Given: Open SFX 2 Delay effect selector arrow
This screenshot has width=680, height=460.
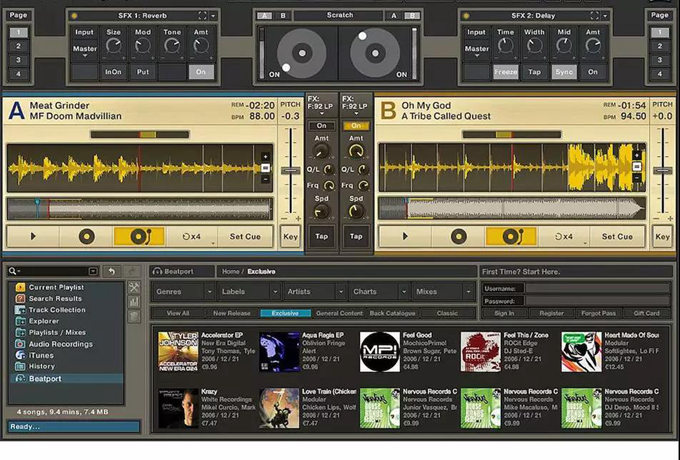Looking at the screenshot, I should (x=605, y=16).
